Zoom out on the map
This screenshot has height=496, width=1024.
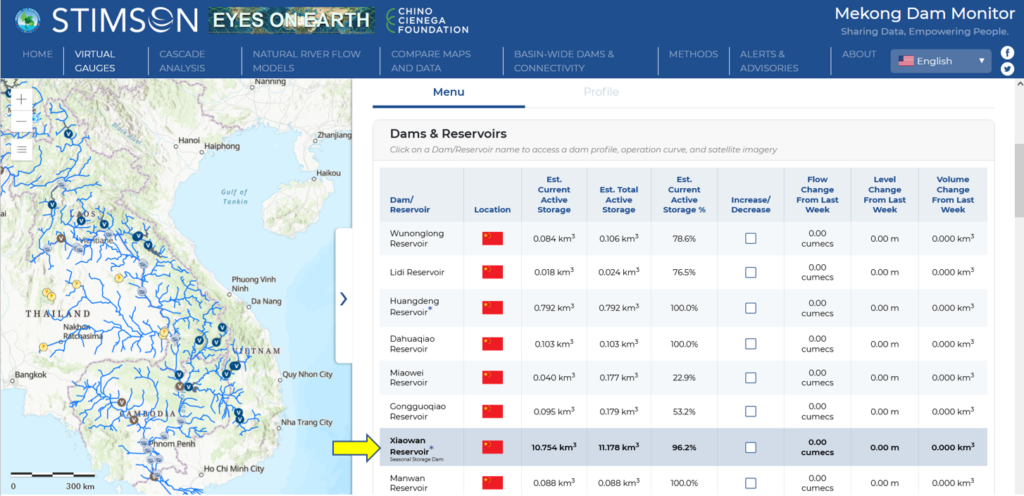pos(22,122)
